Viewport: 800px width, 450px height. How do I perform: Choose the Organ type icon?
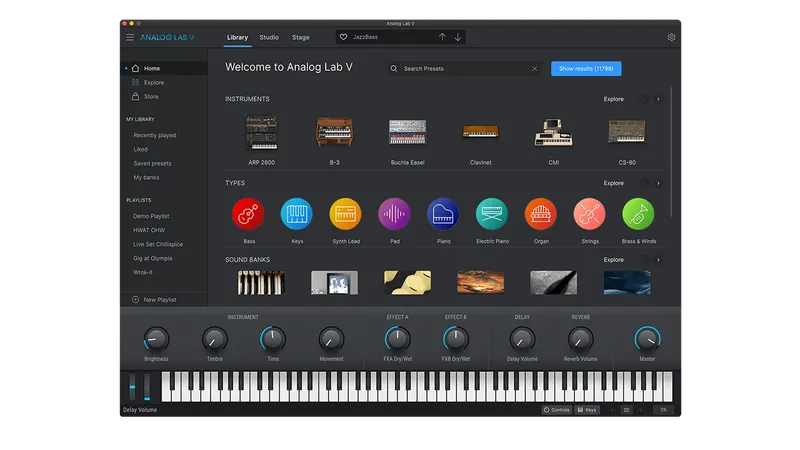(541, 214)
